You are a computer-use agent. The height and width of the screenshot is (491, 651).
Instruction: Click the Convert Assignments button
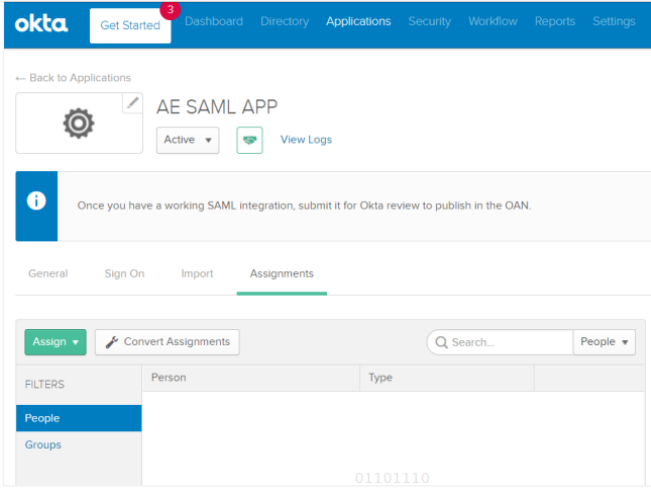pyautogui.click(x=167, y=342)
